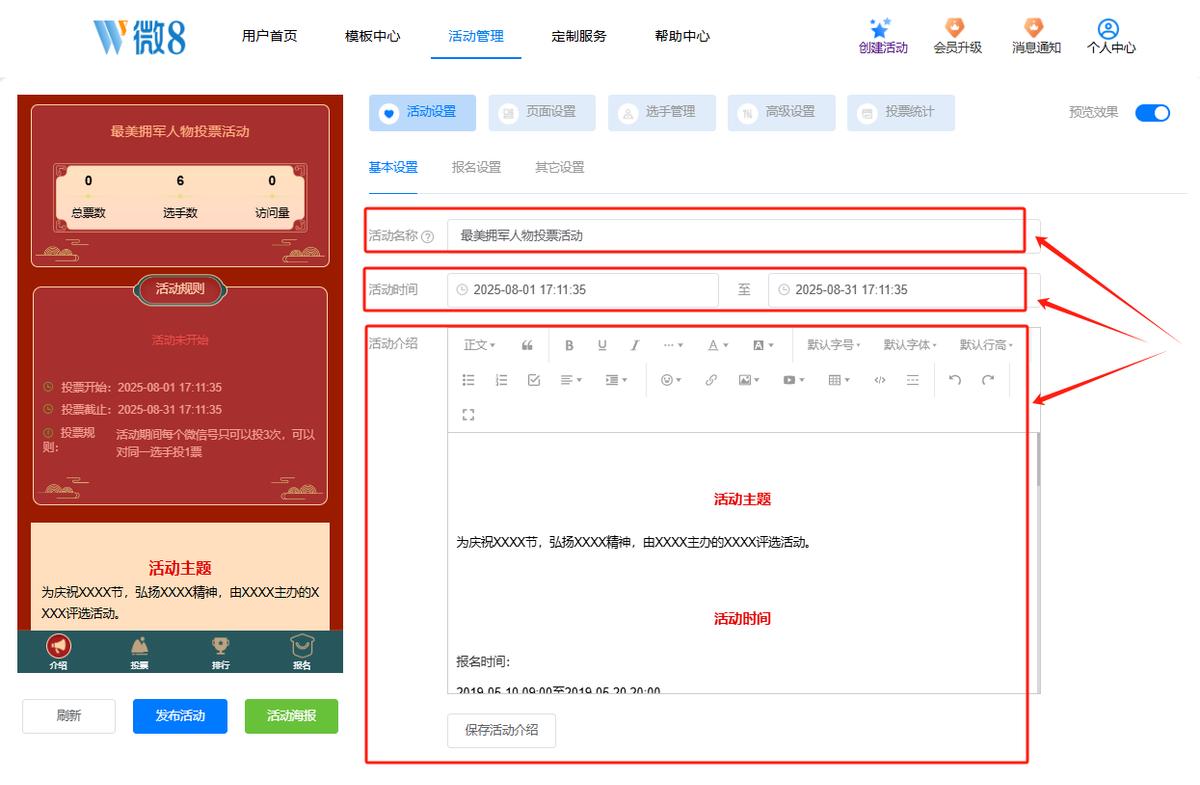Open the insert video dropdown

[x=794, y=380]
